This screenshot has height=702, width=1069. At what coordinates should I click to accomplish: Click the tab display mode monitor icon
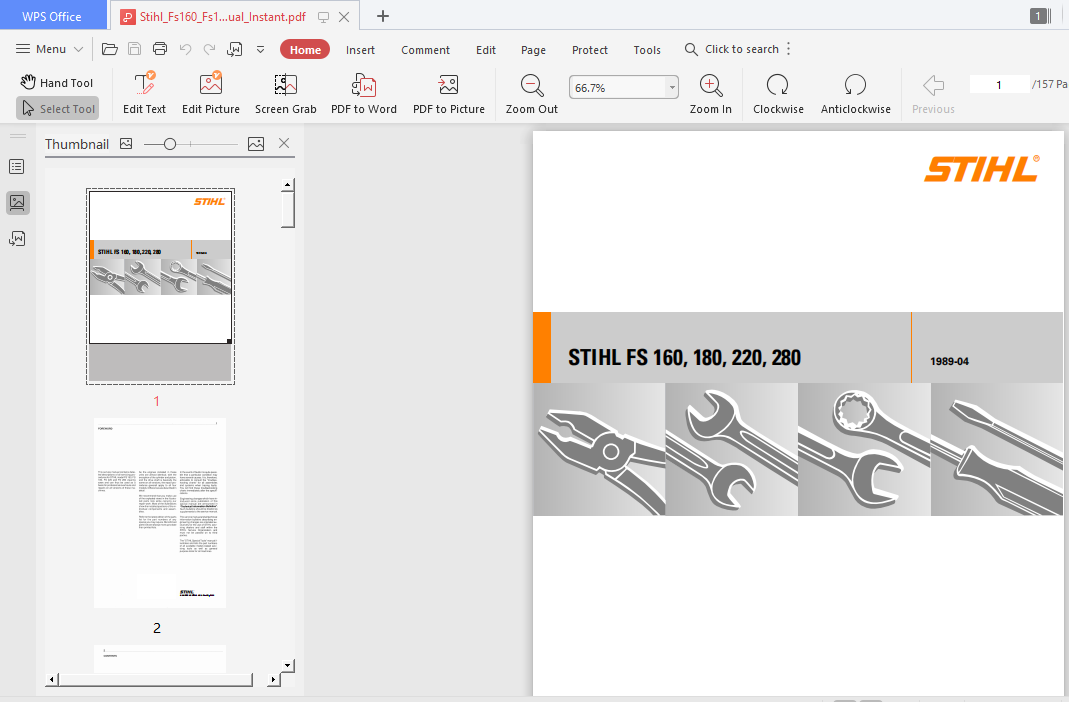(x=324, y=17)
